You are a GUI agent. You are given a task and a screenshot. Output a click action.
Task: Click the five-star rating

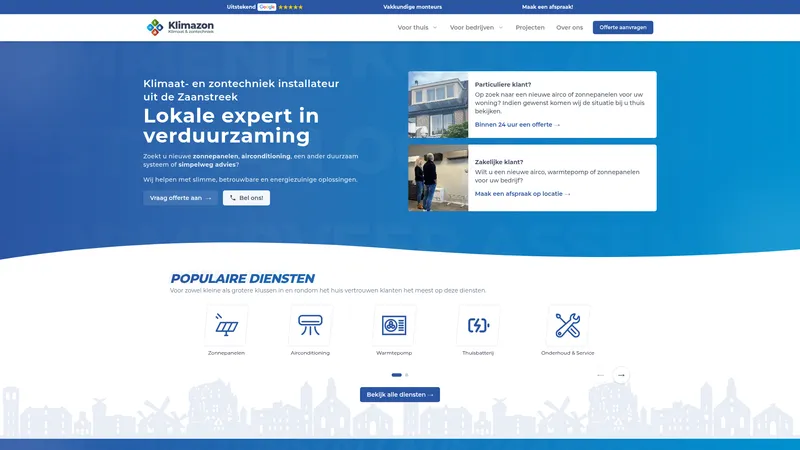tap(290, 7)
